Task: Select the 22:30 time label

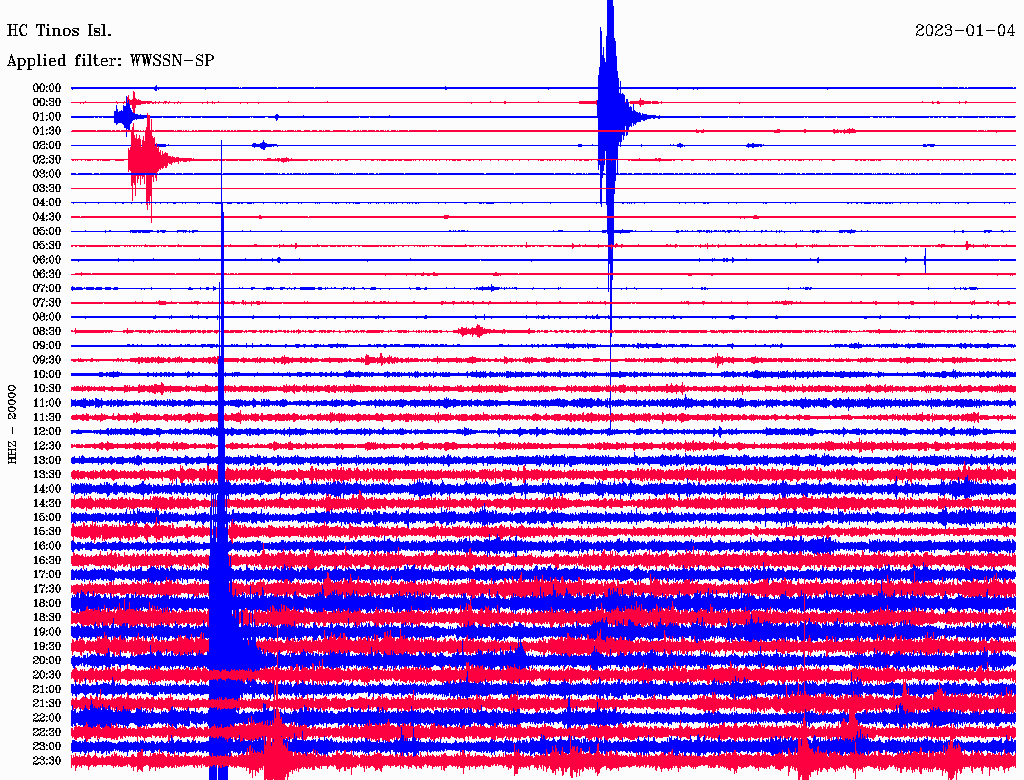Action: (47, 732)
